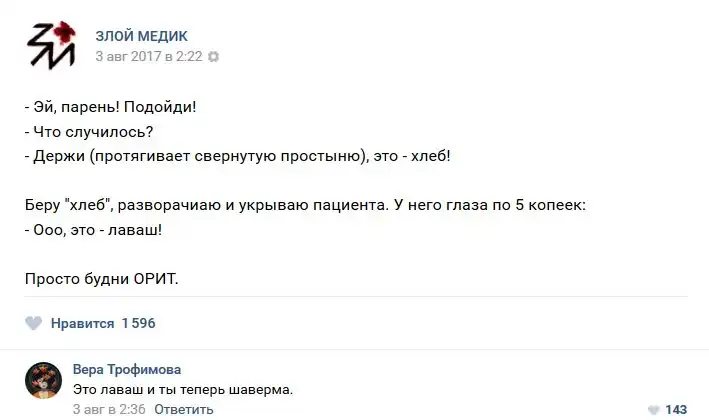Open the ЗЛОЙ МЕДИК group page link
Image resolution: width=709 pixels, height=420 pixels.
(141, 37)
